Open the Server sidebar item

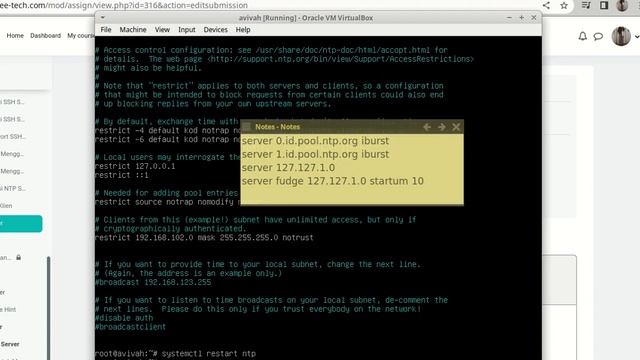pyautogui.click(x=10, y=344)
